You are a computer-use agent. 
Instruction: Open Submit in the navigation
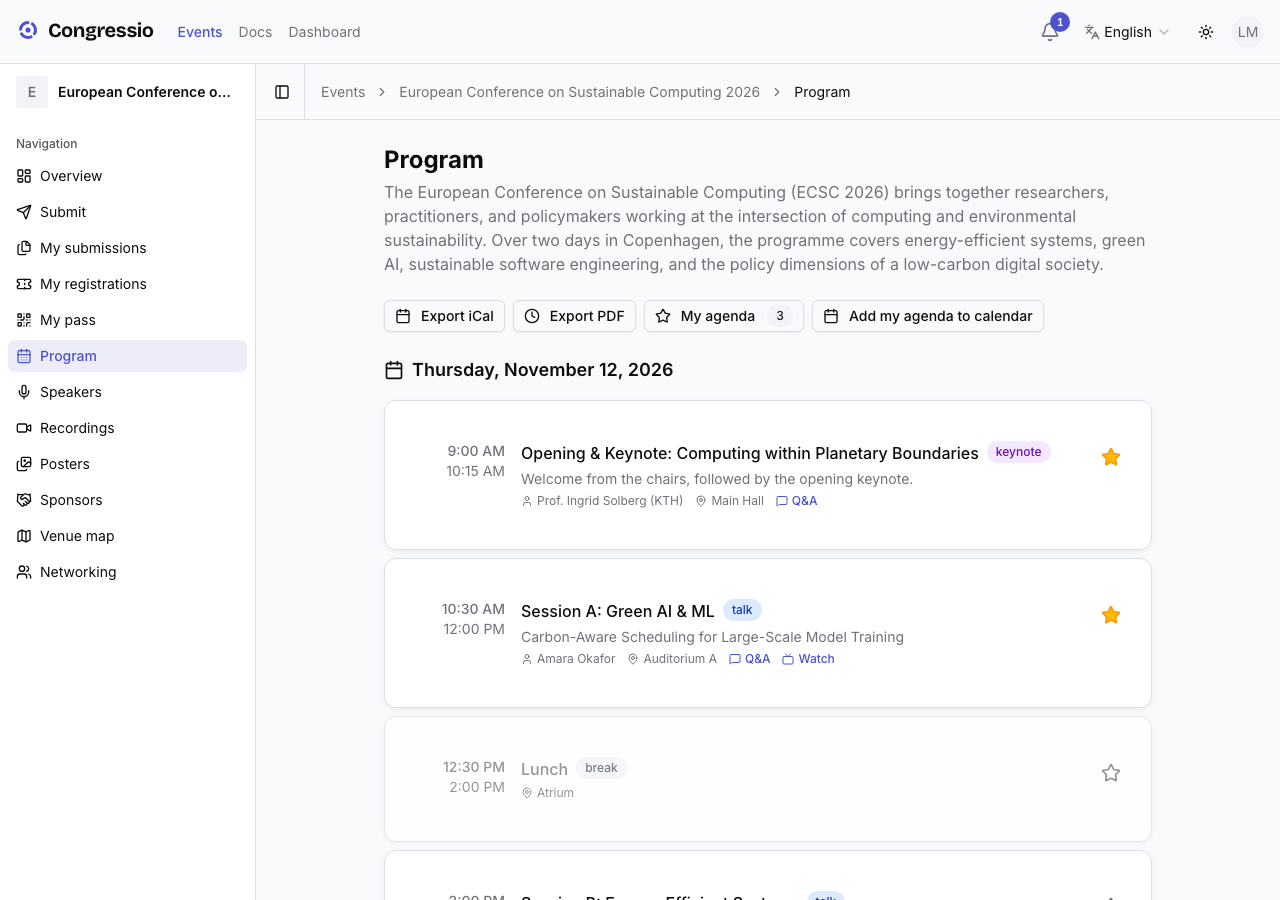[127, 212]
